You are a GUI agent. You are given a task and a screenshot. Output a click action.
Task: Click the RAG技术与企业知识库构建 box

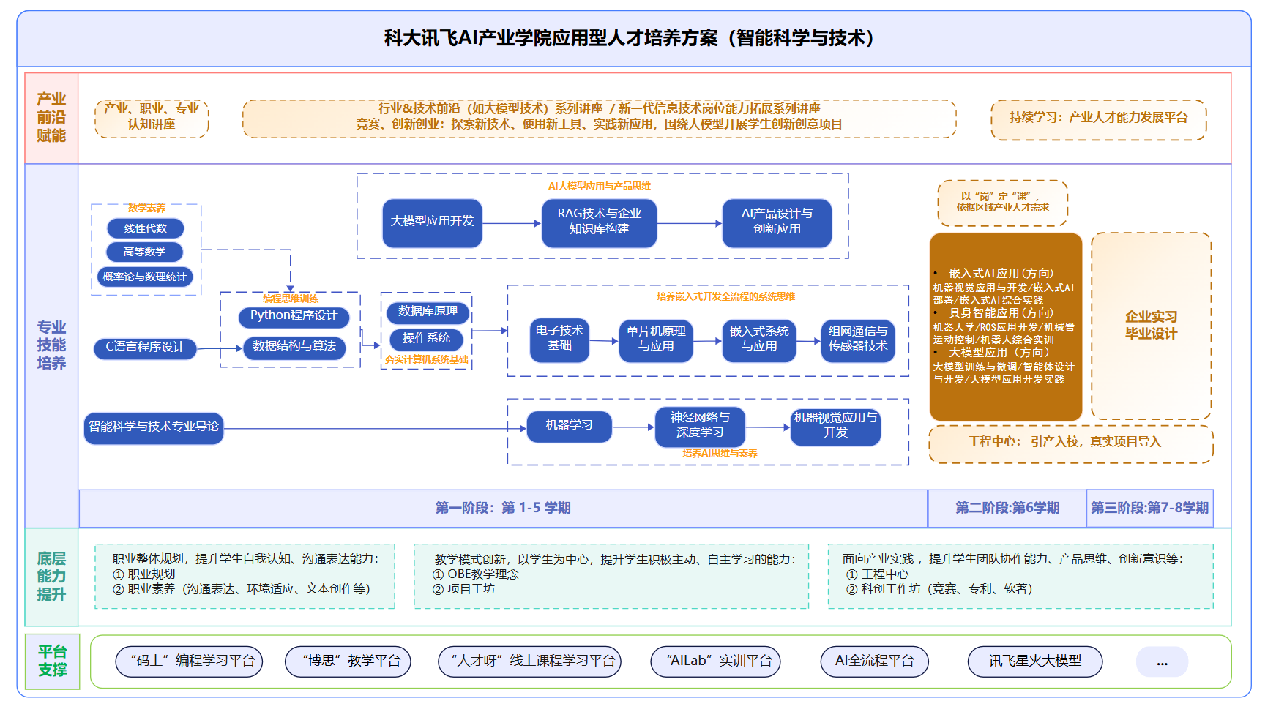pos(599,222)
